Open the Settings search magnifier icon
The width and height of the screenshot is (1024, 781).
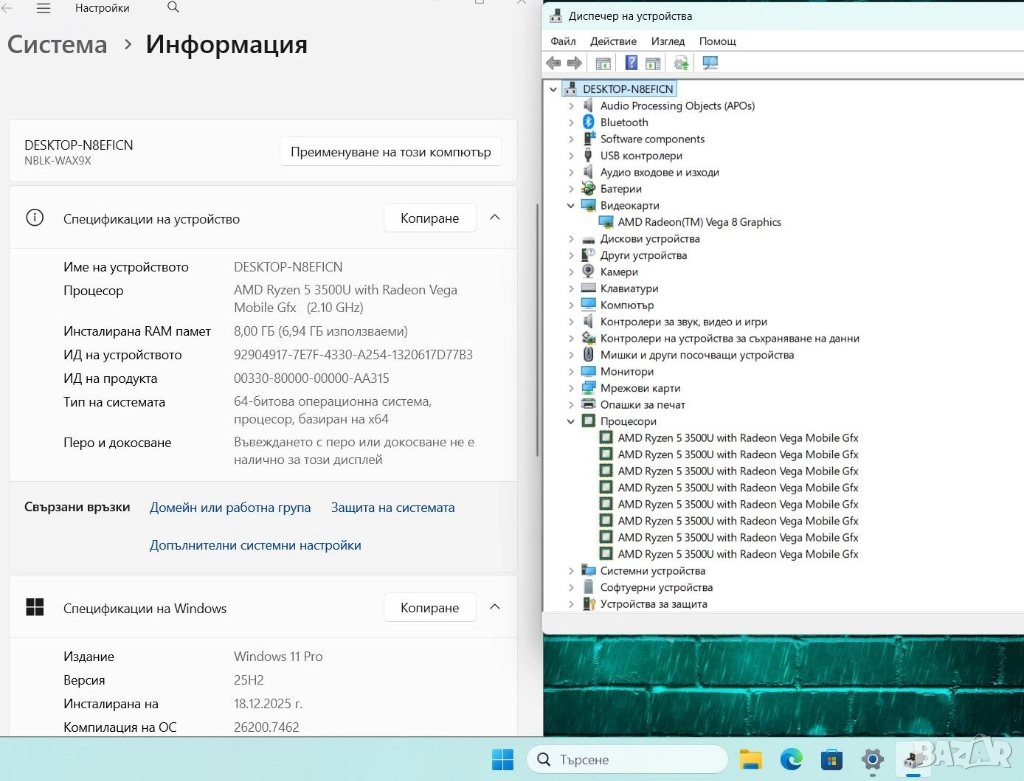point(173,8)
